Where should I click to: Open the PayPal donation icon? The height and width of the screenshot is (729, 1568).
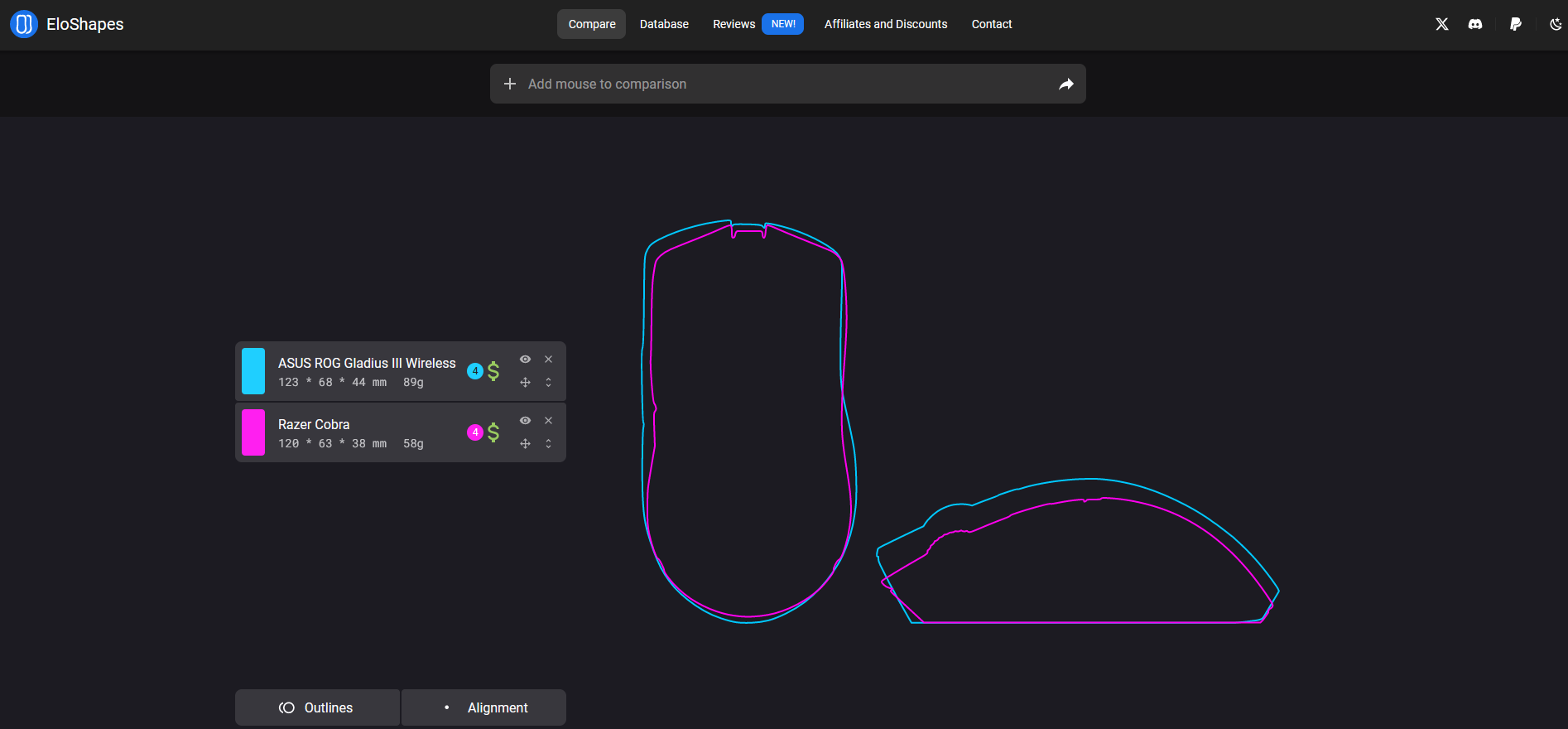click(x=1516, y=24)
